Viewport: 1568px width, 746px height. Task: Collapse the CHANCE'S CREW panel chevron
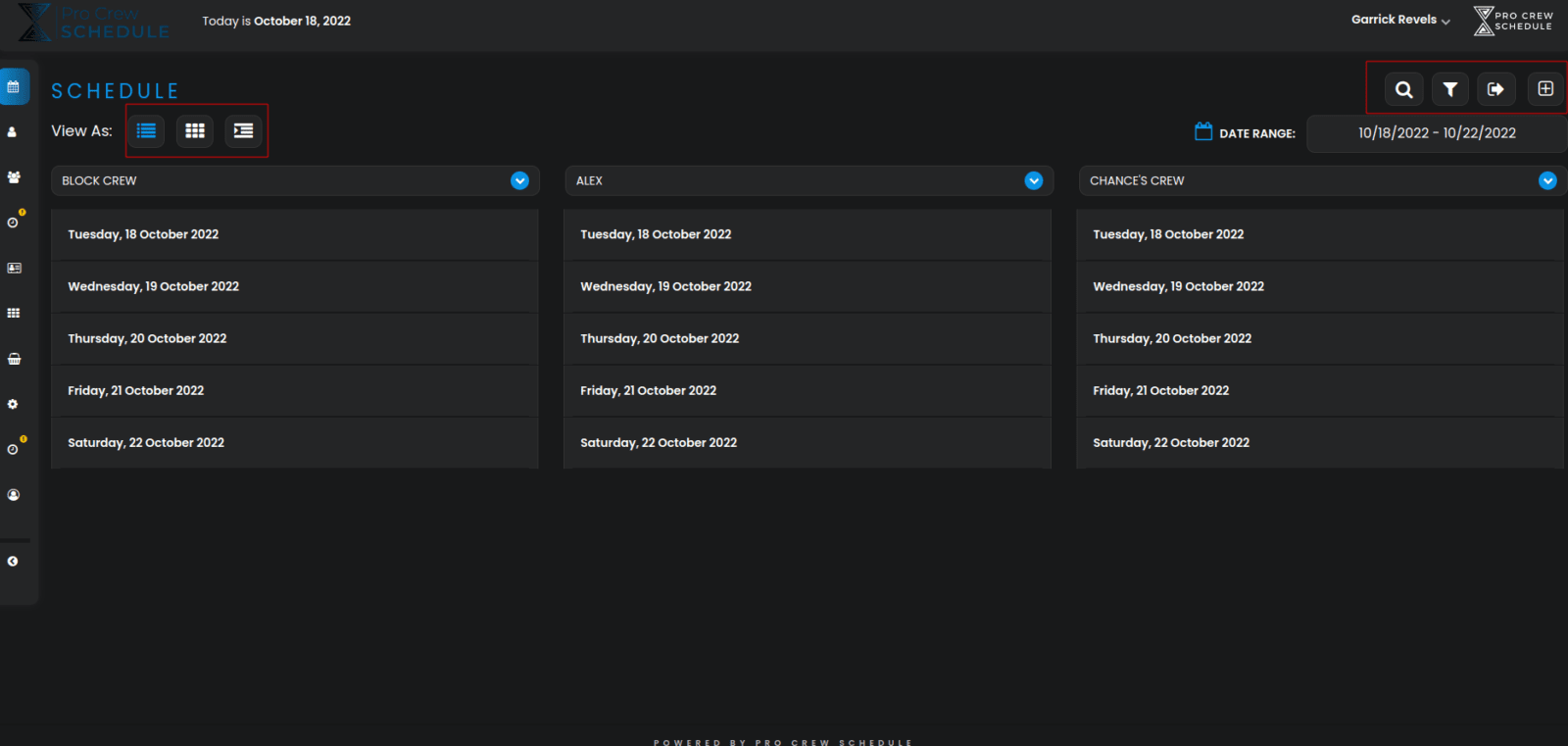[1547, 180]
